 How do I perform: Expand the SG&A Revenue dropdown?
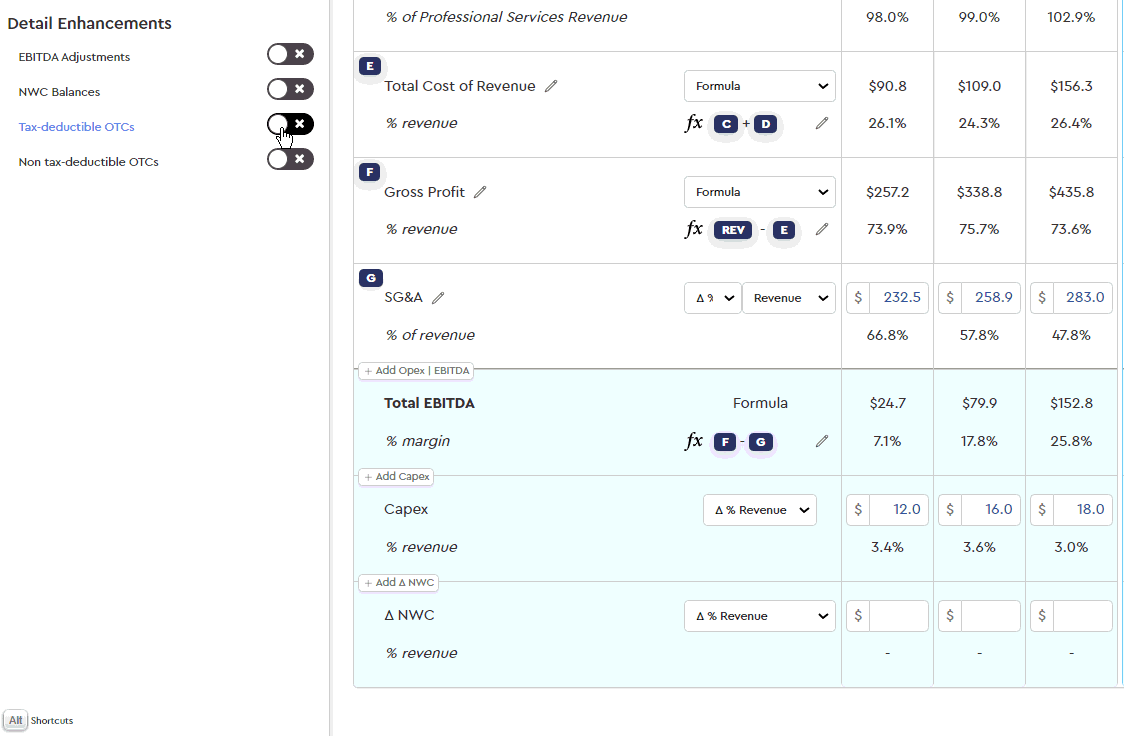point(788,298)
